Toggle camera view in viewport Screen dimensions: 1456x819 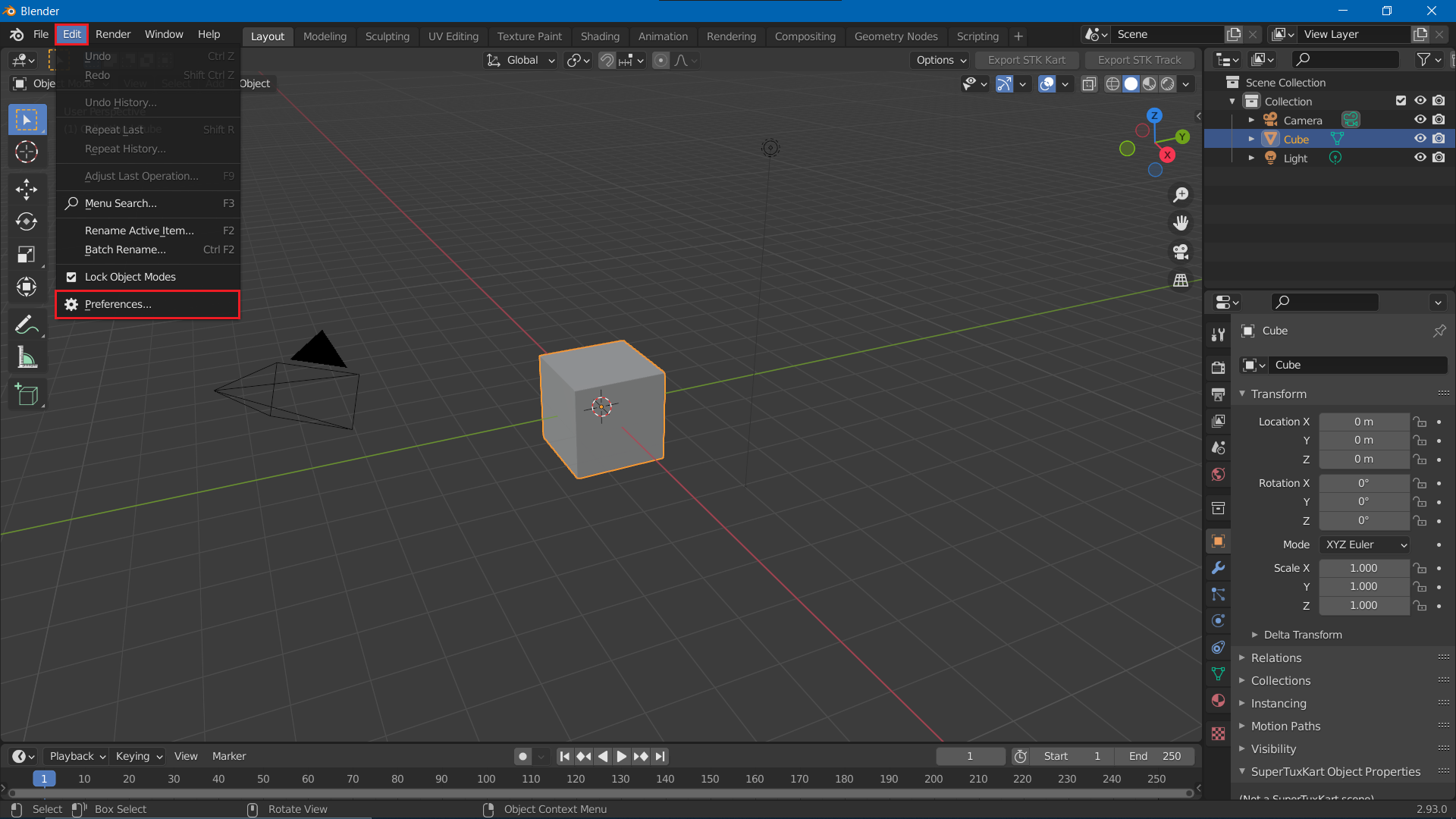(x=1181, y=252)
